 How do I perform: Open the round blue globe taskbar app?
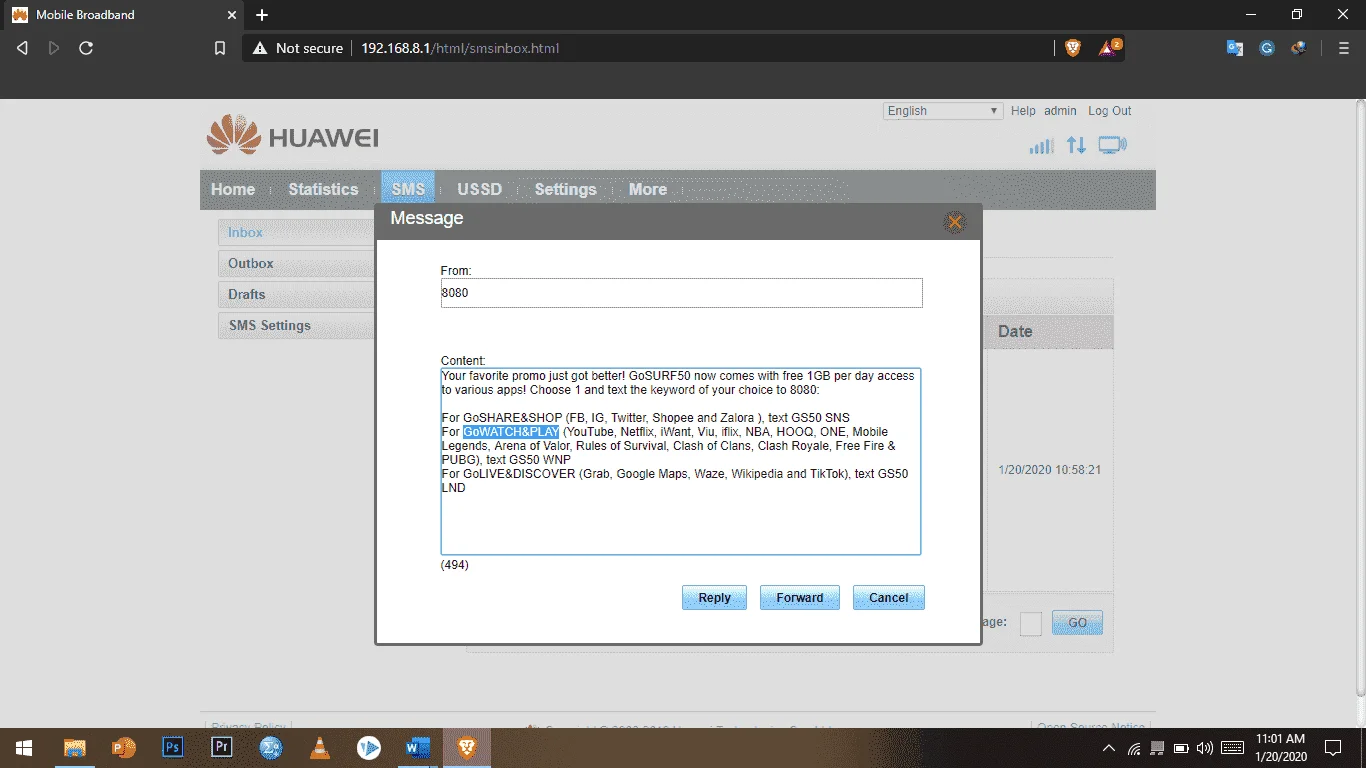pyautogui.click(x=271, y=747)
